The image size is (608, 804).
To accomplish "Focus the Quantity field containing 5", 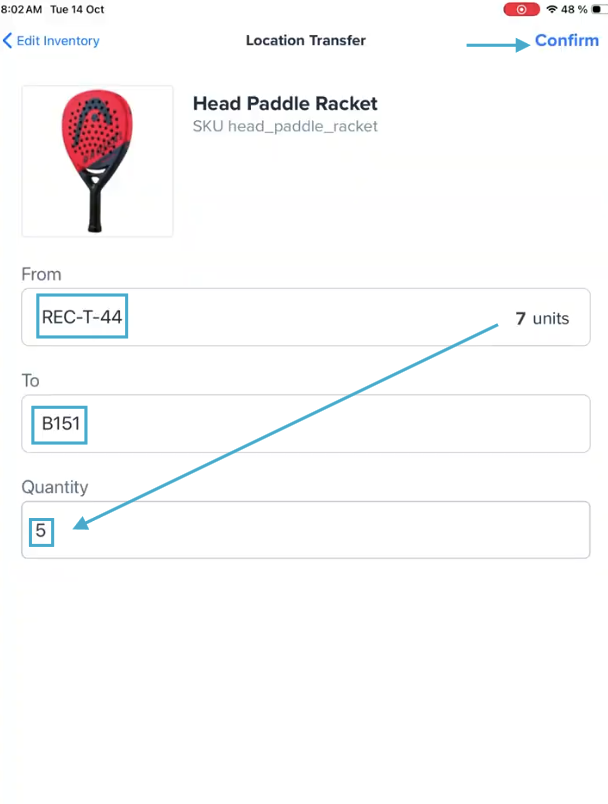I will (305, 530).
